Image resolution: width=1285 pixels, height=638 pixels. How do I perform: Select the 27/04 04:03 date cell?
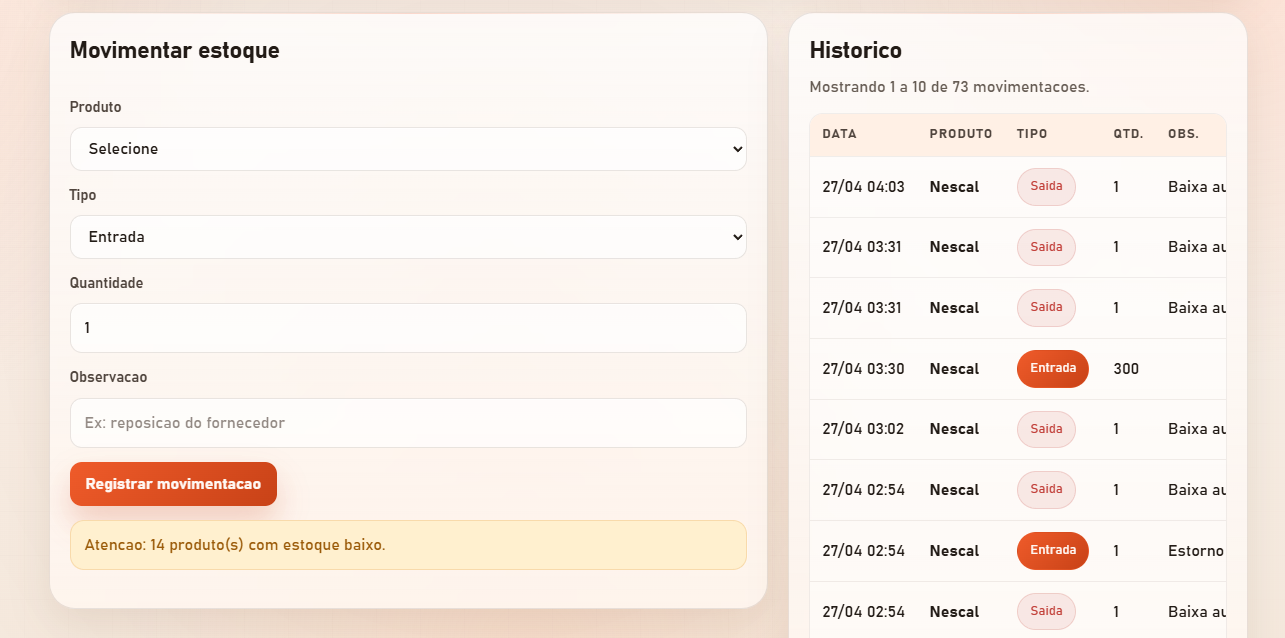[863, 187]
